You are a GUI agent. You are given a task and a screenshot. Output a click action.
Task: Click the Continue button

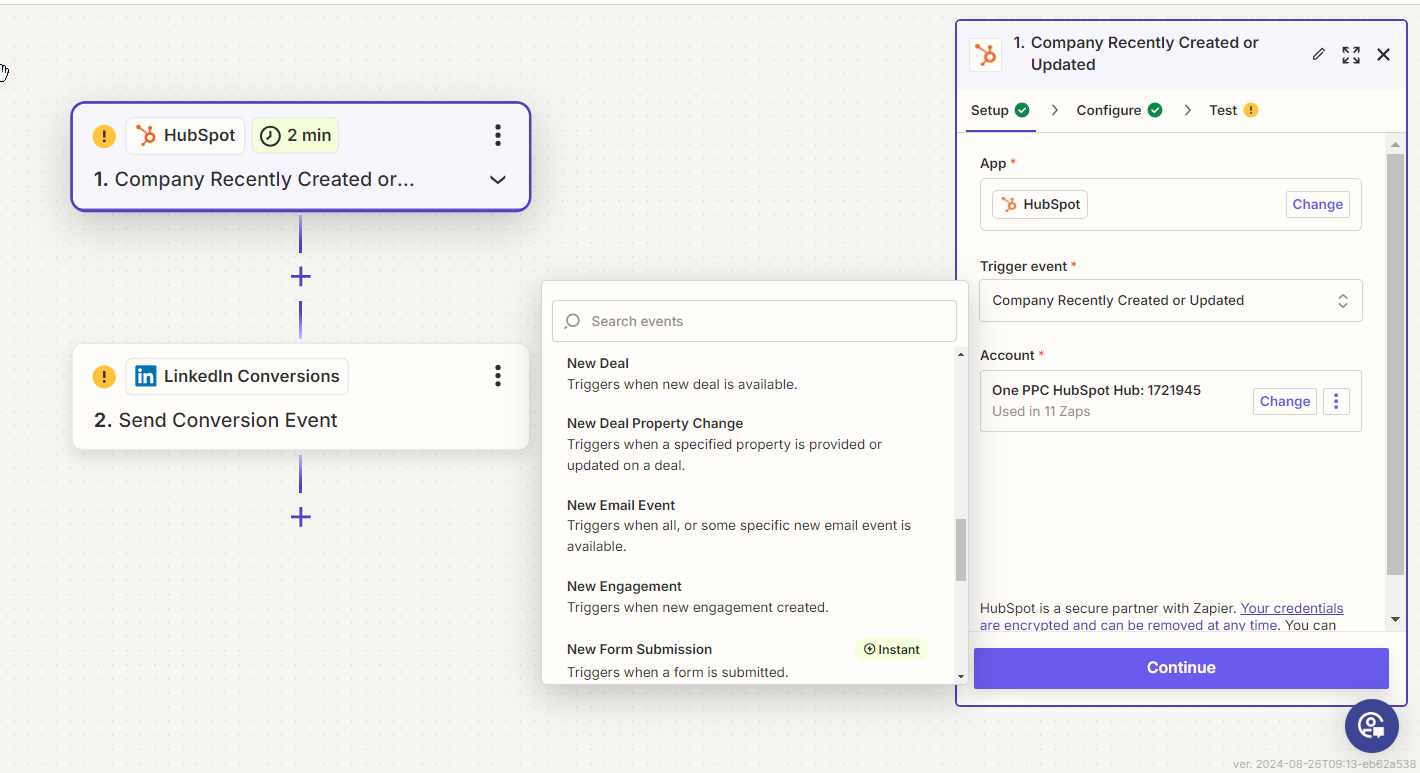click(x=1181, y=668)
